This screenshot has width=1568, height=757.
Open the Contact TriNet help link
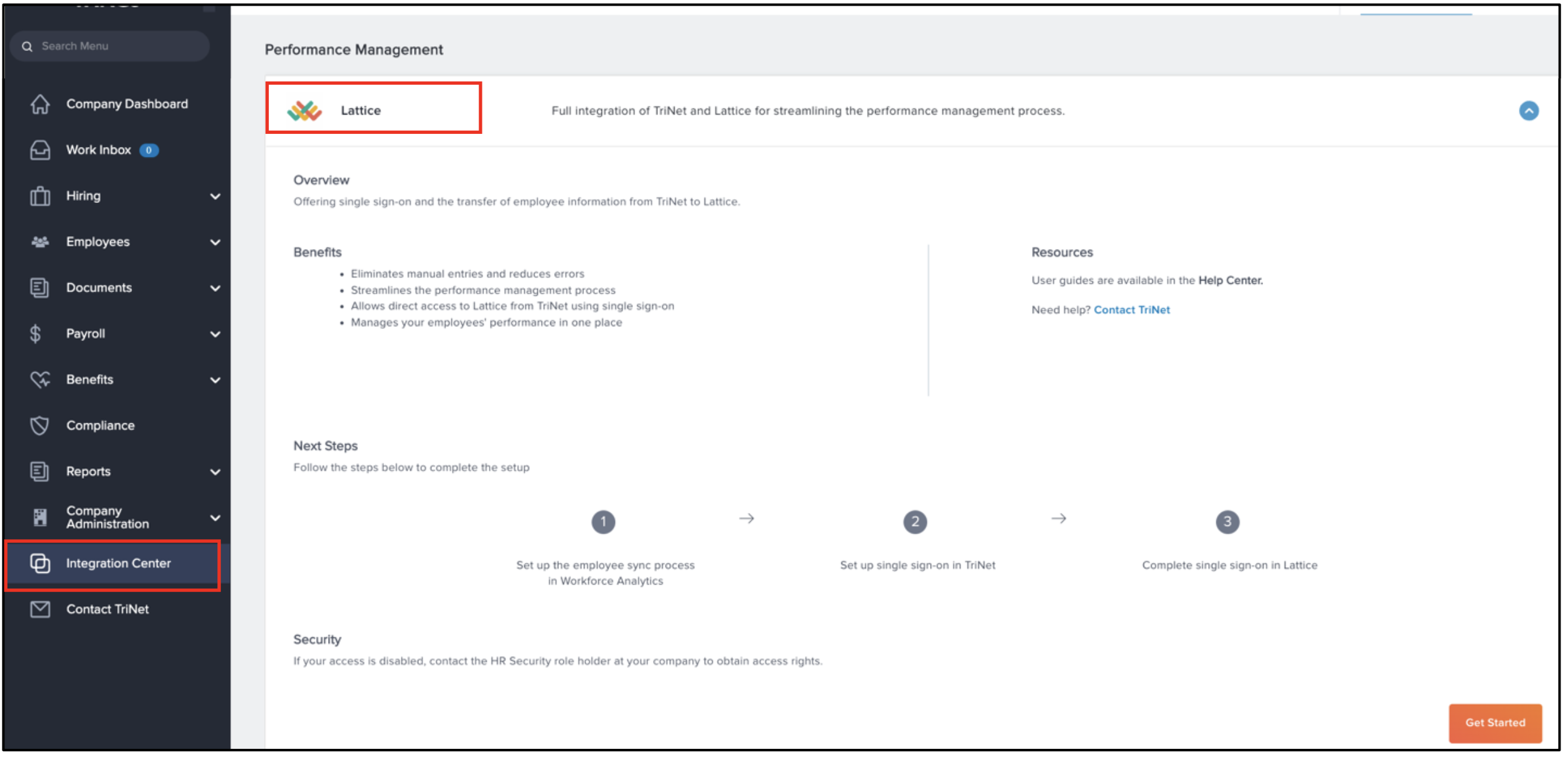tap(1133, 310)
